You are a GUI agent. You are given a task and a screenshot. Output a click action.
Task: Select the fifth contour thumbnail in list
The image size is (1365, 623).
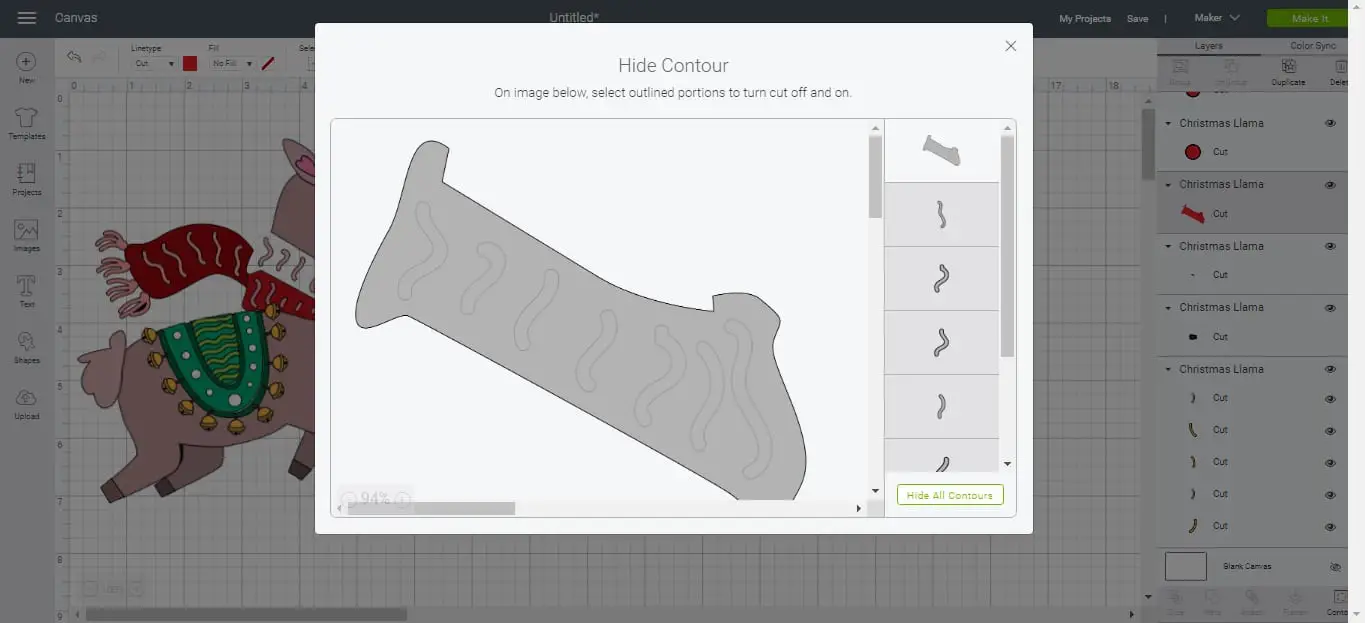(941, 407)
